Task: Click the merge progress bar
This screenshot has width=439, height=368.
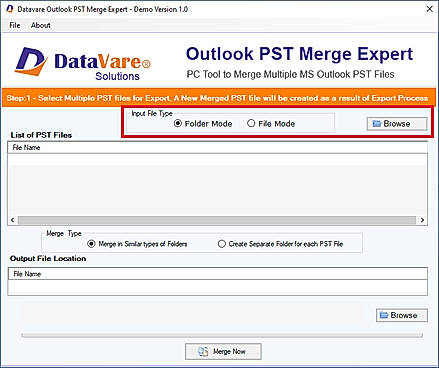Action: pyautogui.click(x=222, y=335)
